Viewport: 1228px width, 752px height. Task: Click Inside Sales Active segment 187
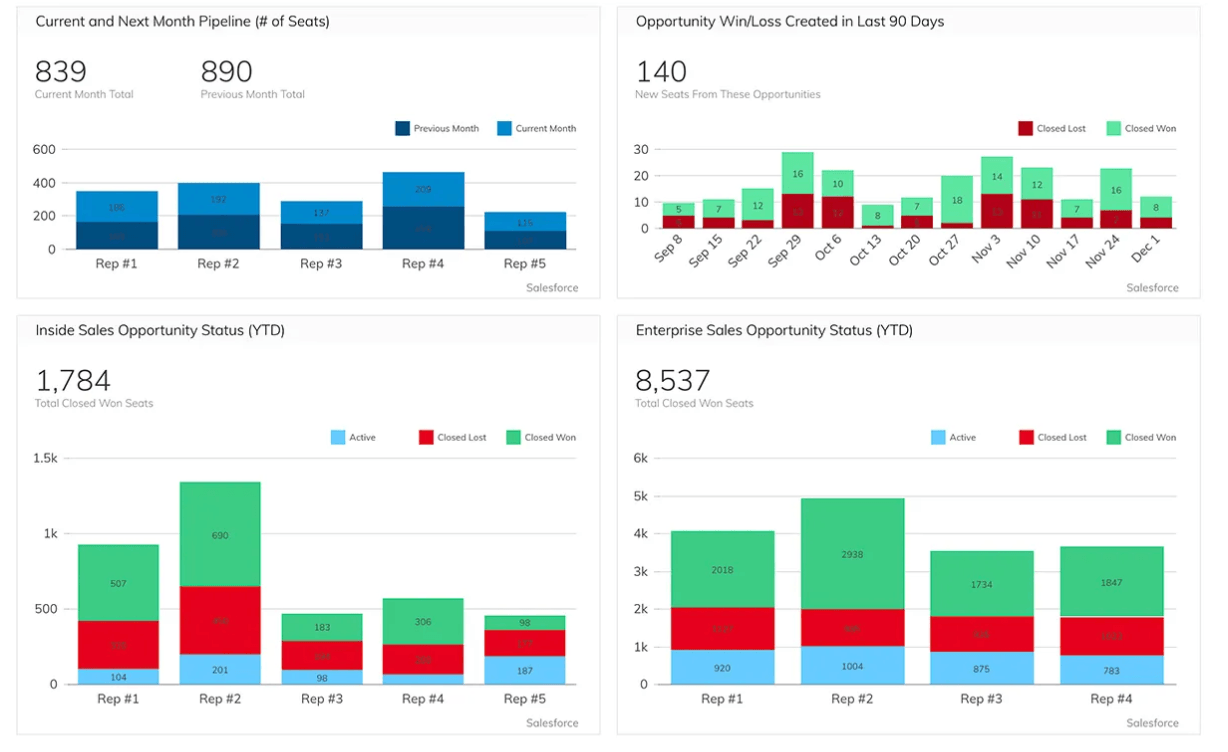(x=525, y=671)
